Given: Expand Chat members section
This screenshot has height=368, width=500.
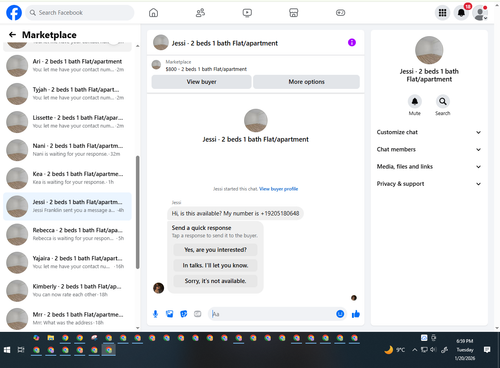Looking at the screenshot, I should point(429,149).
